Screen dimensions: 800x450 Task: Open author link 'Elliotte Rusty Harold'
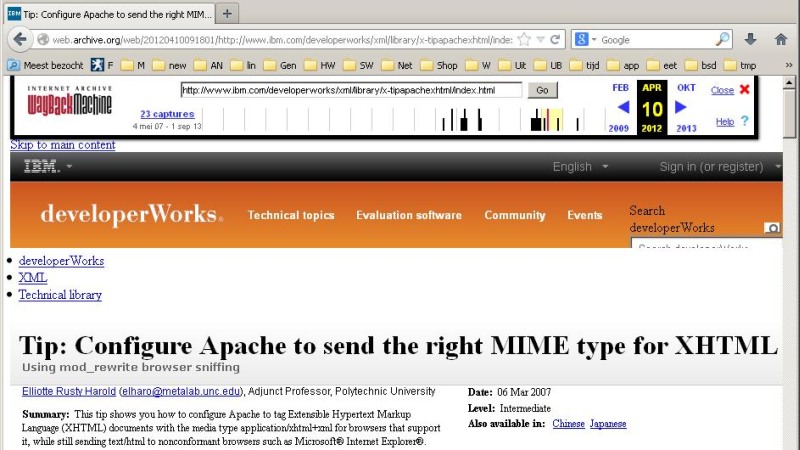click(69, 391)
